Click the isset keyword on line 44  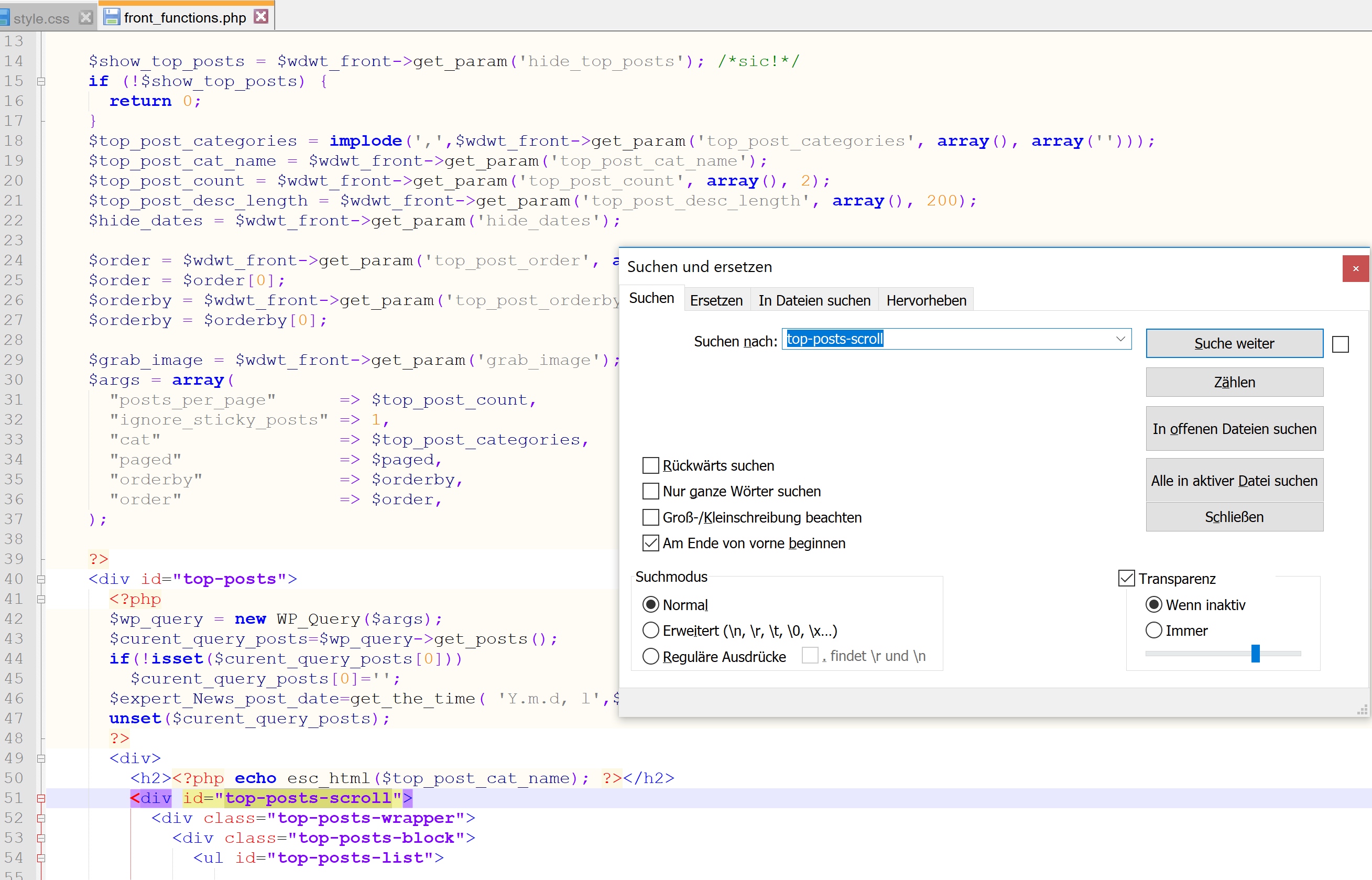pos(177,659)
